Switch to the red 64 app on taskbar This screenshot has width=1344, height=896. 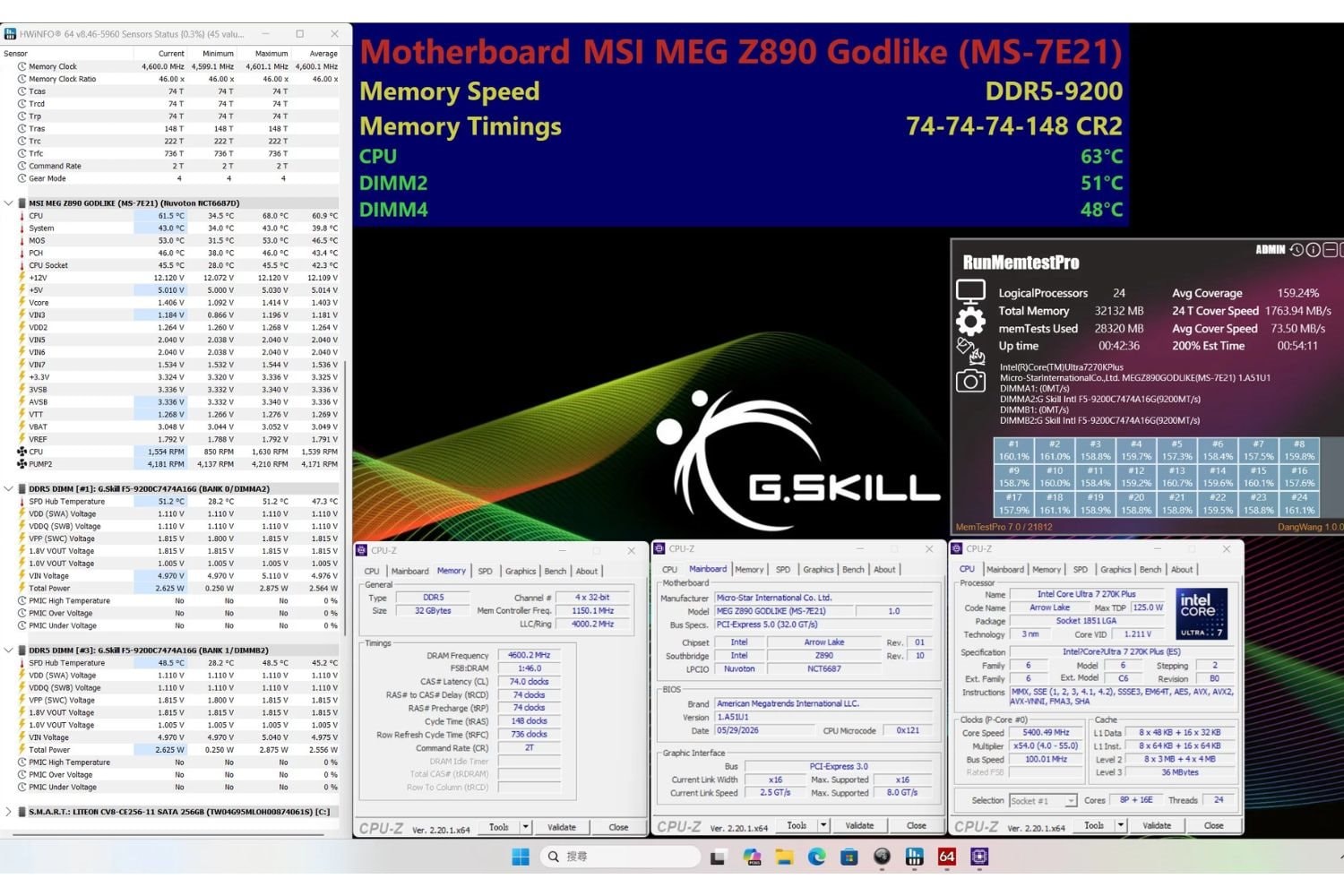(x=946, y=857)
